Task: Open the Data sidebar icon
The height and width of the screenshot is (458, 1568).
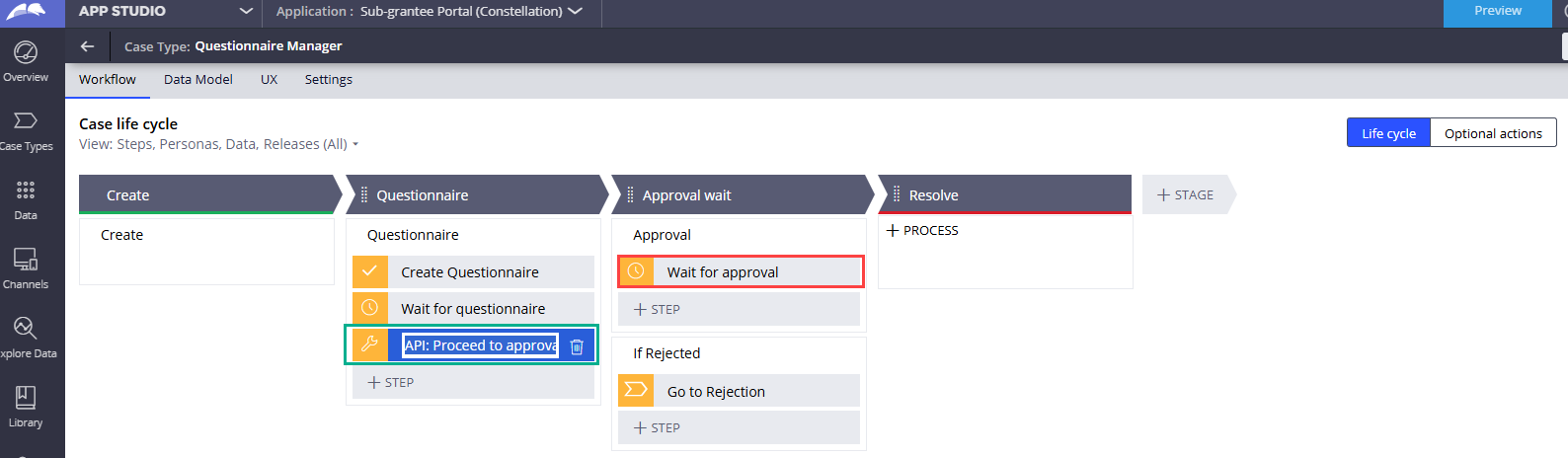Action: pyautogui.click(x=26, y=198)
